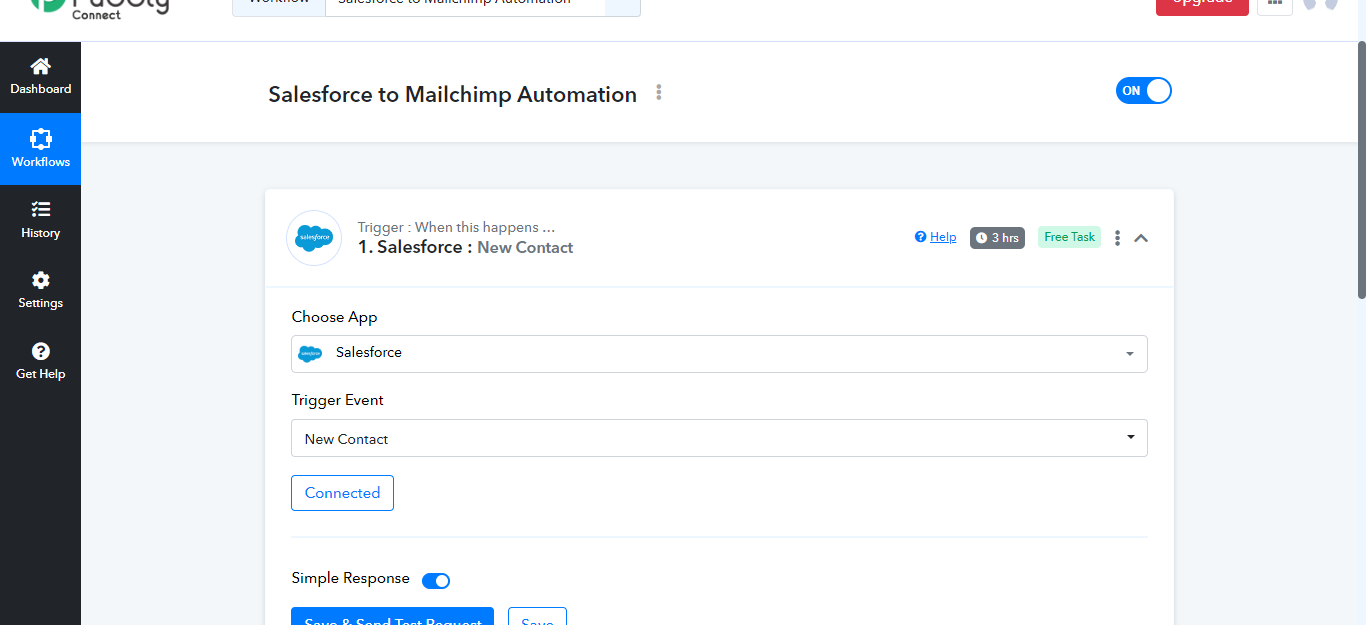Viewport: 1366px width, 625px height.
Task: Open the apps grid icon in header
Action: (x=1275, y=5)
